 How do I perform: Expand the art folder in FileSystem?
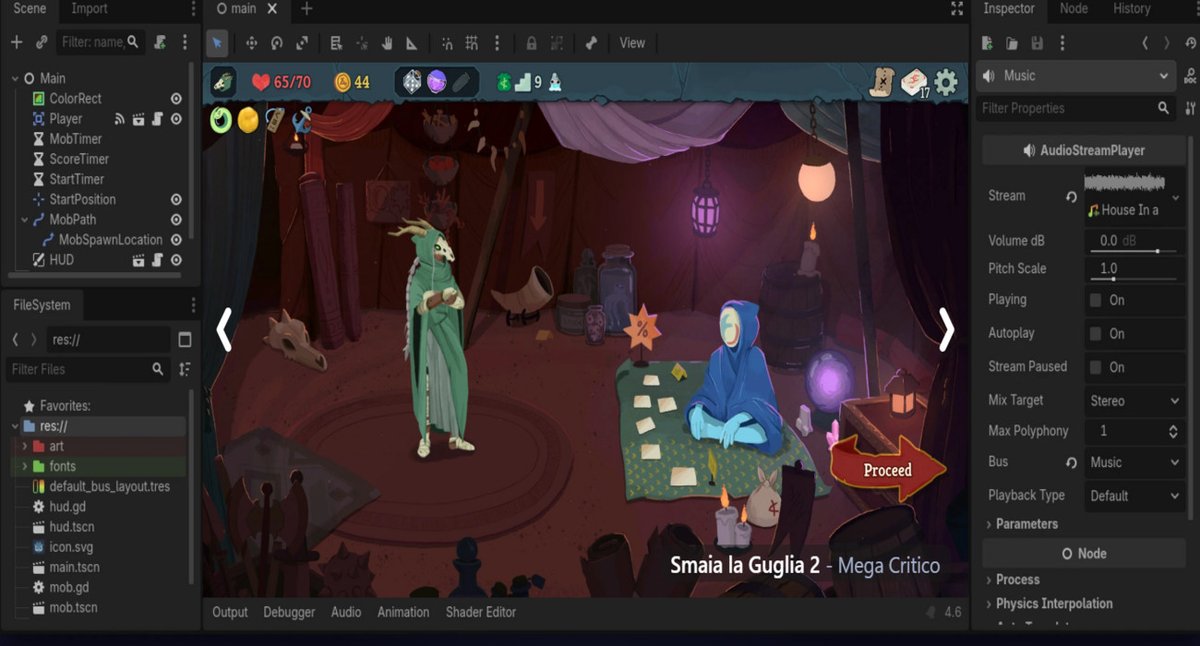point(25,446)
